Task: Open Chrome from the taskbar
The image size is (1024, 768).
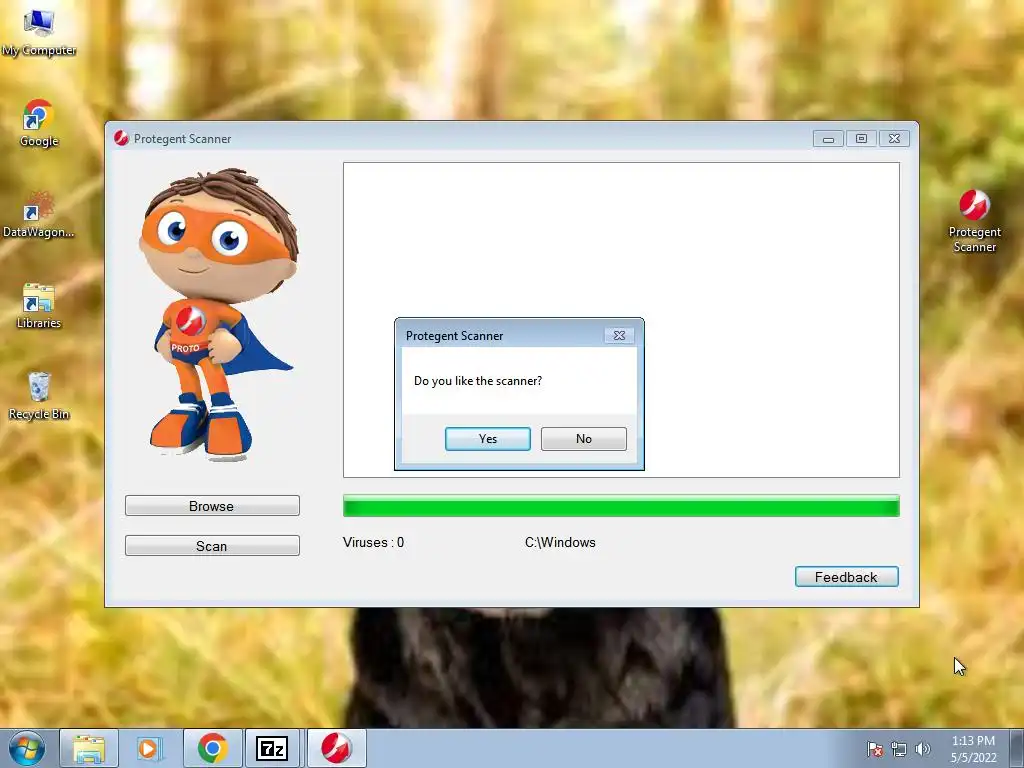Action: pyautogui.click(x=212, y=748)
